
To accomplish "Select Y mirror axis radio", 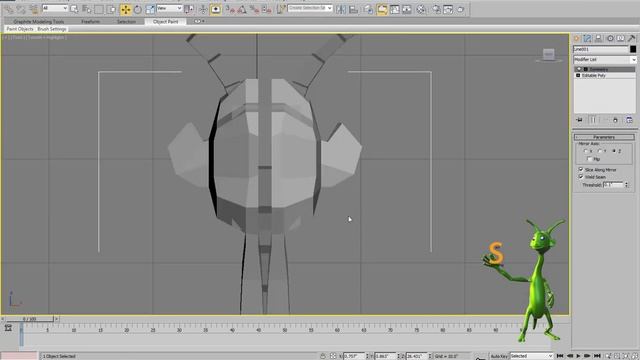I will click(599, 151).
